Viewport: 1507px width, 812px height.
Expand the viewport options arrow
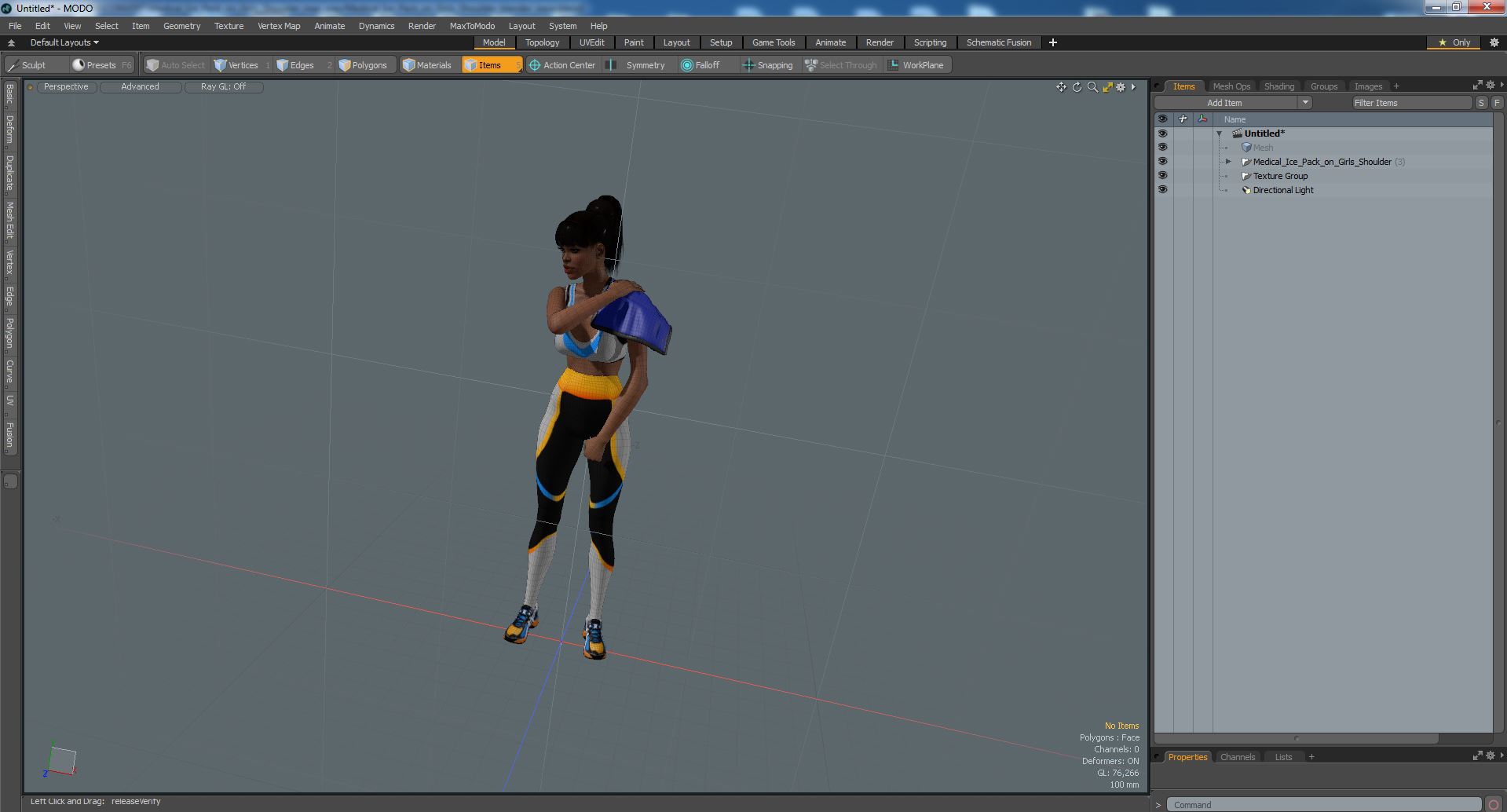pyautogui.click(x=1133, y=87)
